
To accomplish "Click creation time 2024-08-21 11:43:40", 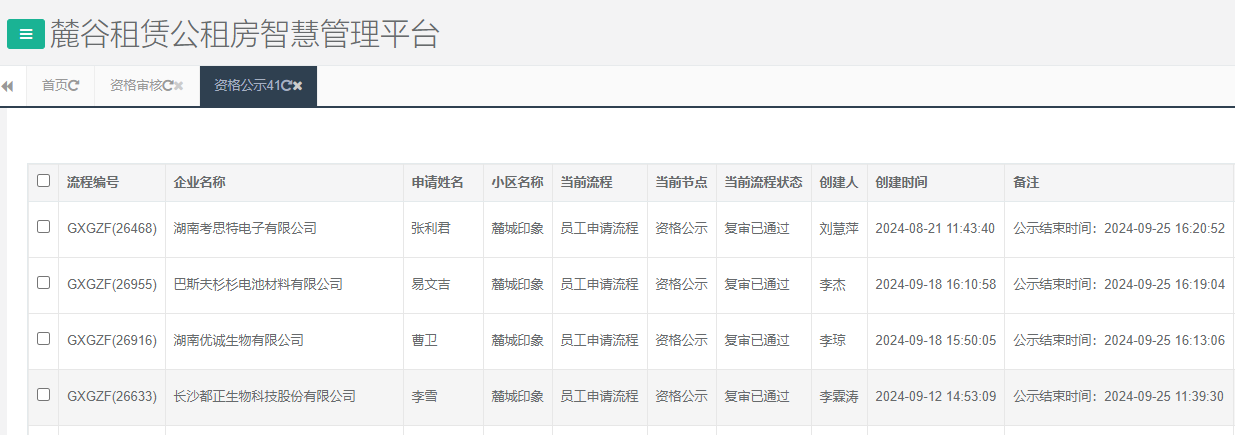I will click(935, 229).
